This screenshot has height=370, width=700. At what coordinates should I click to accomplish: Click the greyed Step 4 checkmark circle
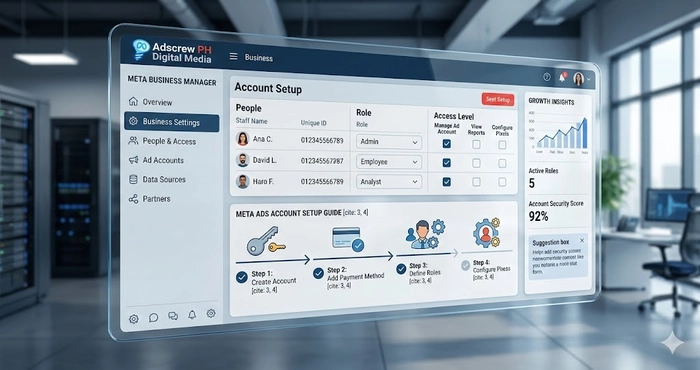point(466,266)
